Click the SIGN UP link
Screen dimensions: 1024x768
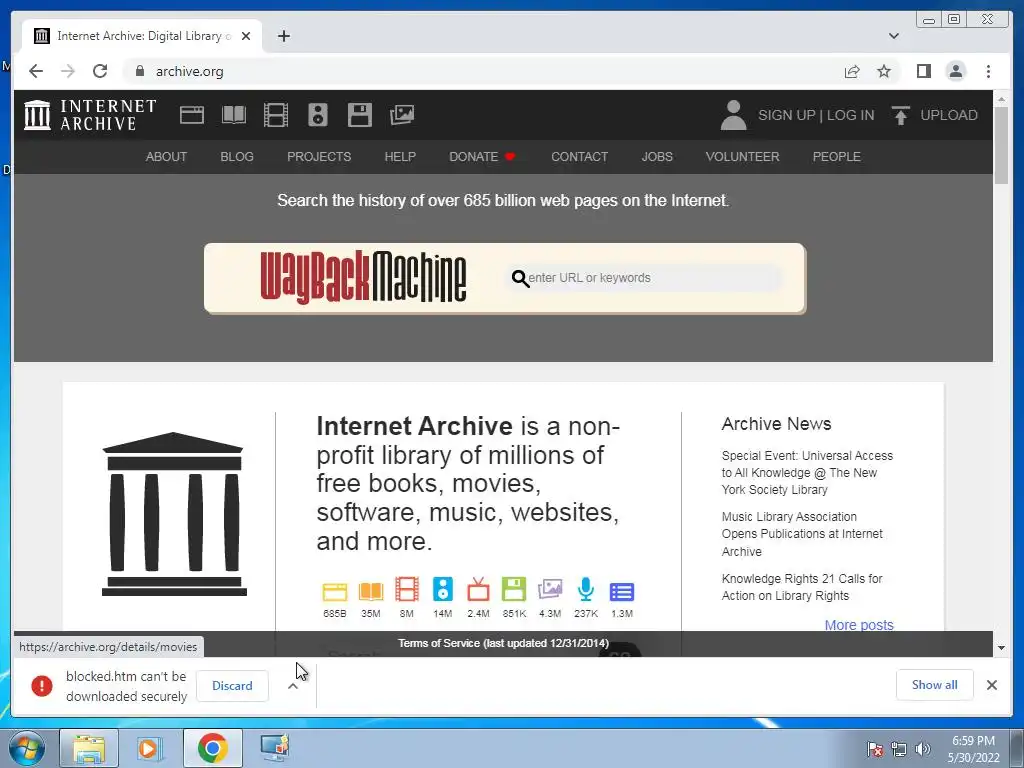[x=786, y=115]
